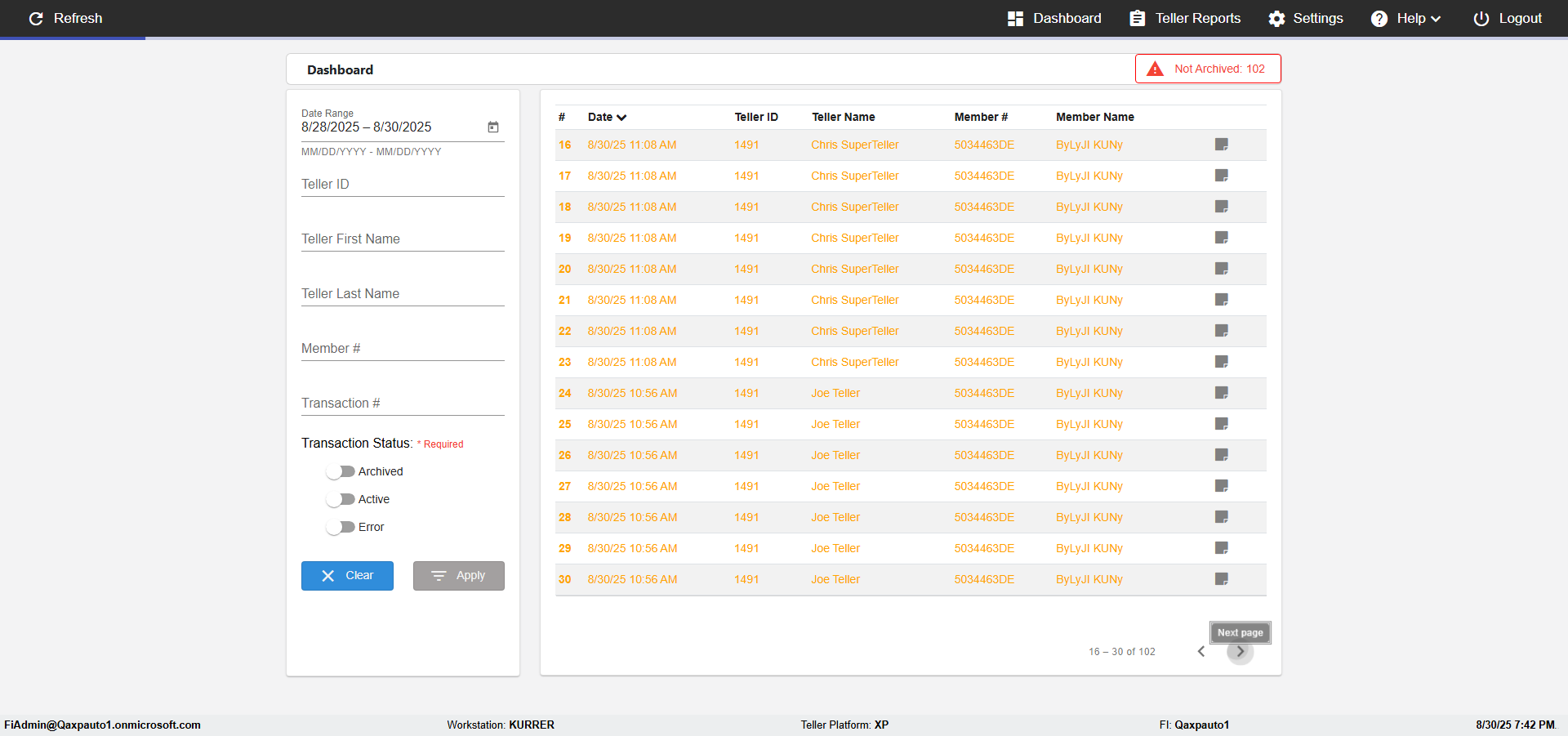Image resolution: width=1568 pixels, height=736 pixels.
Task: Open note icon for row 23
Action: (1222, 362)
